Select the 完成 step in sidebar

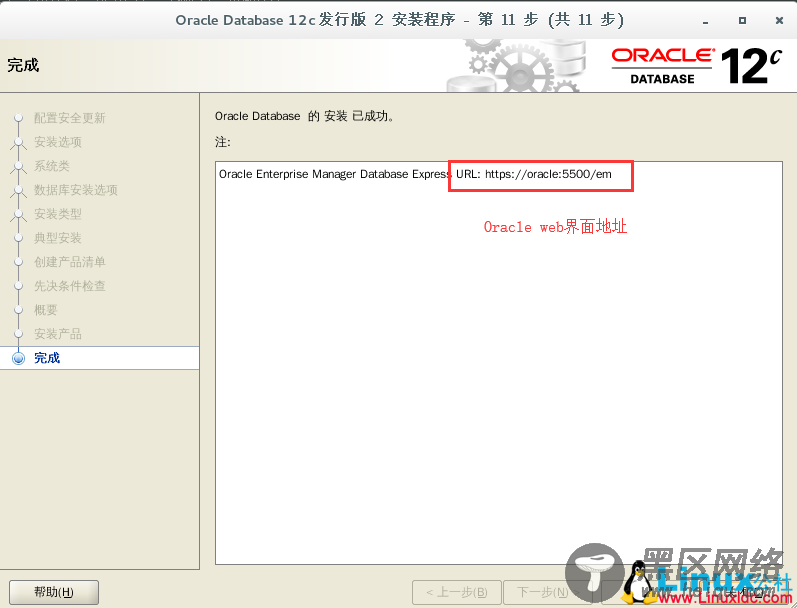point(99,358)
